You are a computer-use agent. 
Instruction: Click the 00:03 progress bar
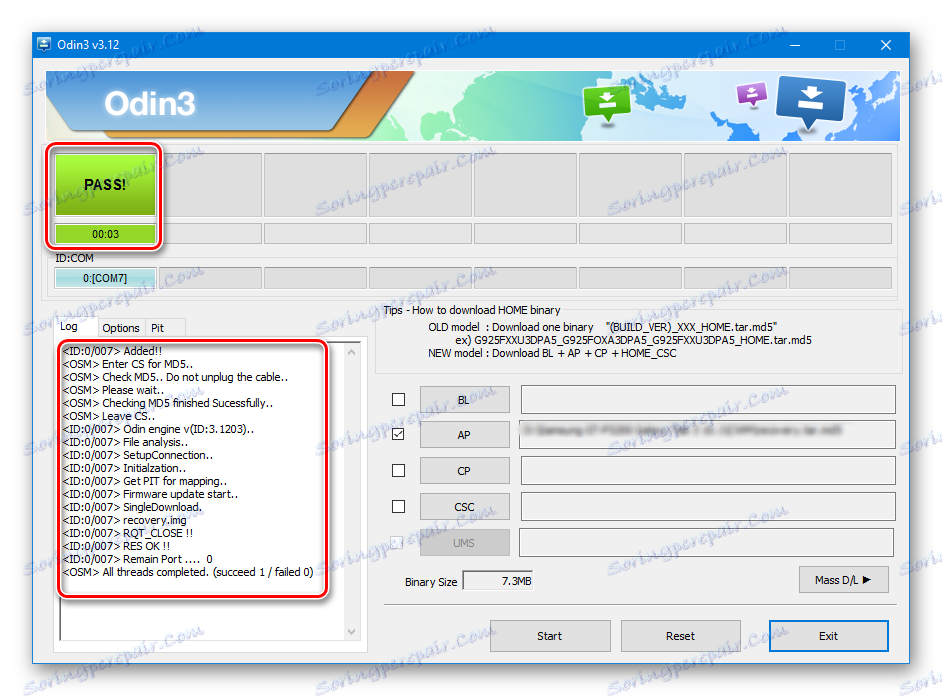[105, 234]
